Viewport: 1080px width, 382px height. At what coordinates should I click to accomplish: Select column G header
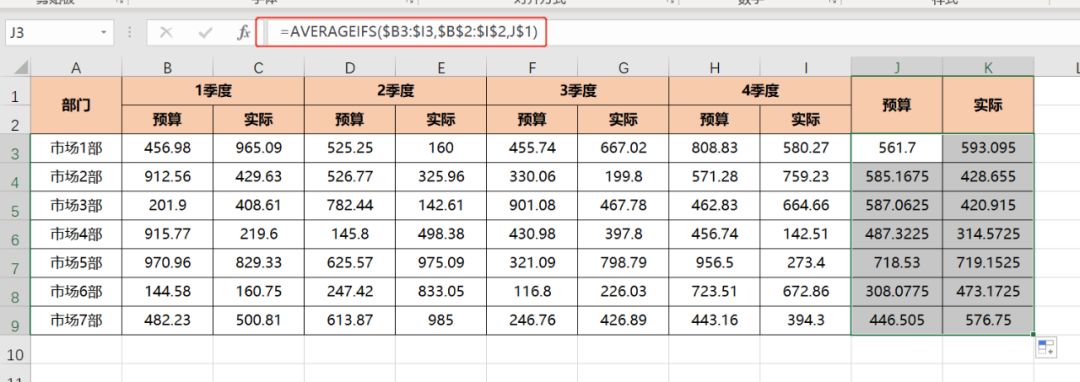click(623, 67)
